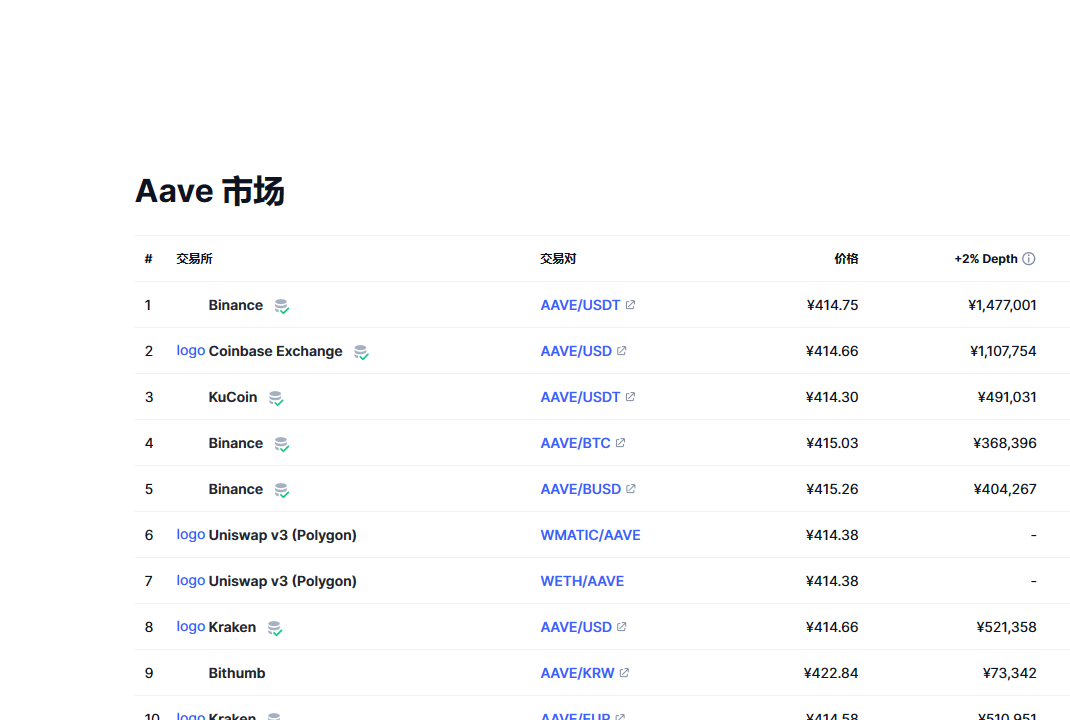Click the Aave 市场 heading
This screenshot has width=1070, height=720.
click(x=210, y=190)
